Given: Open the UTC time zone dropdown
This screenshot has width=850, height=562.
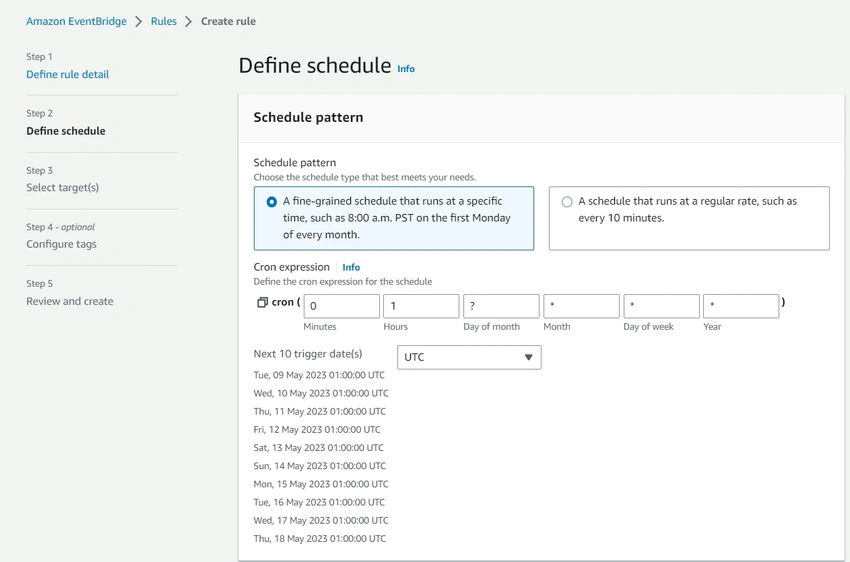Looking at the screenshot, I should tap(469, 357).
